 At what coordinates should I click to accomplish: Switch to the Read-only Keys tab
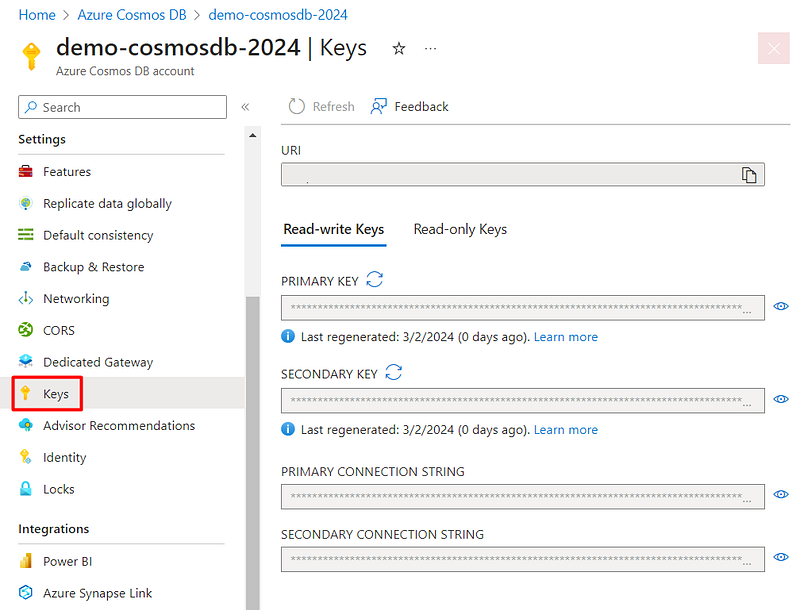pyautogui.click(x=460, y=230)
